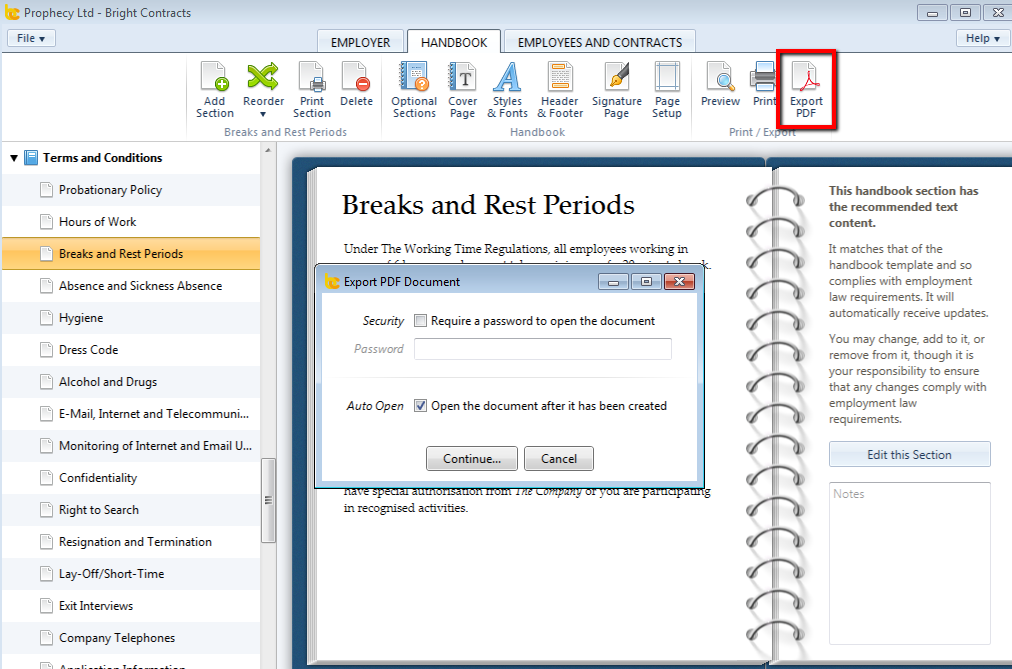The height and width of the screenshot is (669, 1012).
Task: Open the Reorder sections tool
Action: coord(263,90)
